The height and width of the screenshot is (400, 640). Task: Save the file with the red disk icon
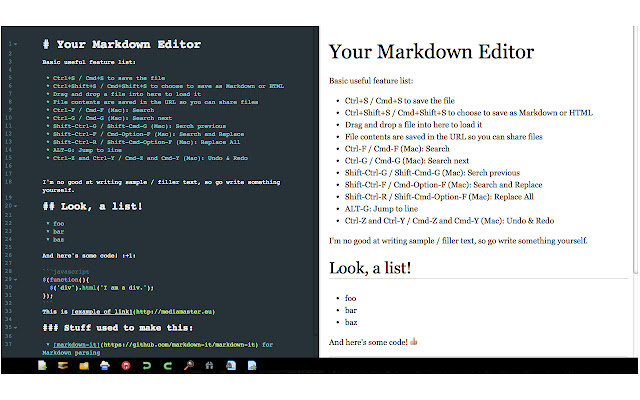click(126, 366)
